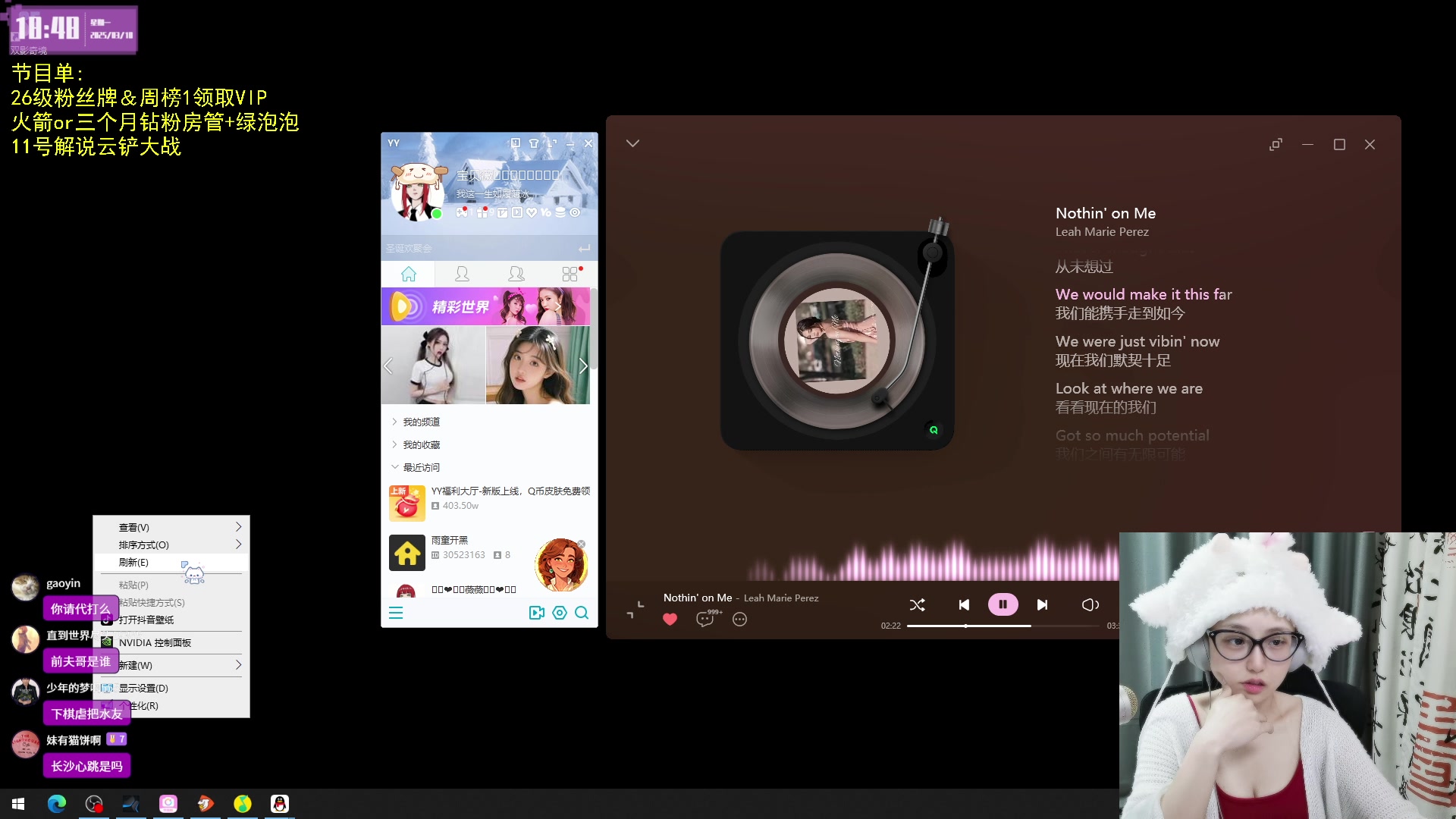Skip to the previous track
The height and width of the screenshot is (819, 1456).
coord(964,604)
